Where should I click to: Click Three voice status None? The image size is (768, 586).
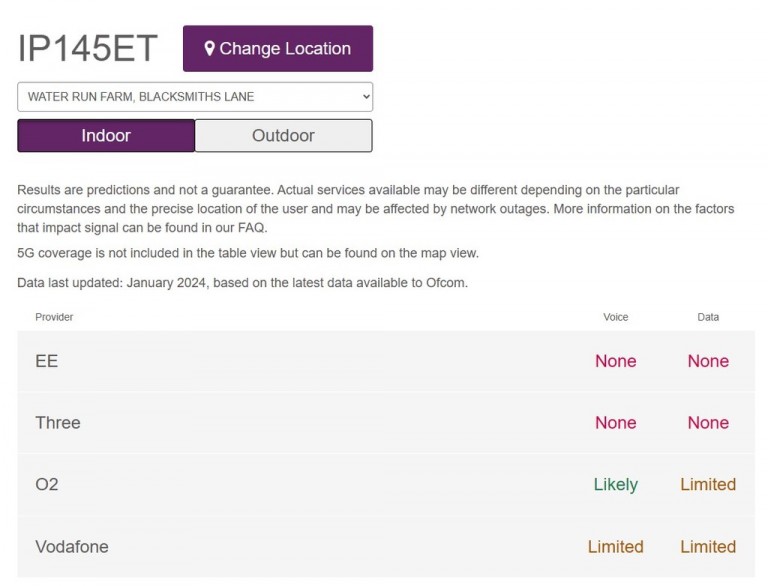click(616, 423)
